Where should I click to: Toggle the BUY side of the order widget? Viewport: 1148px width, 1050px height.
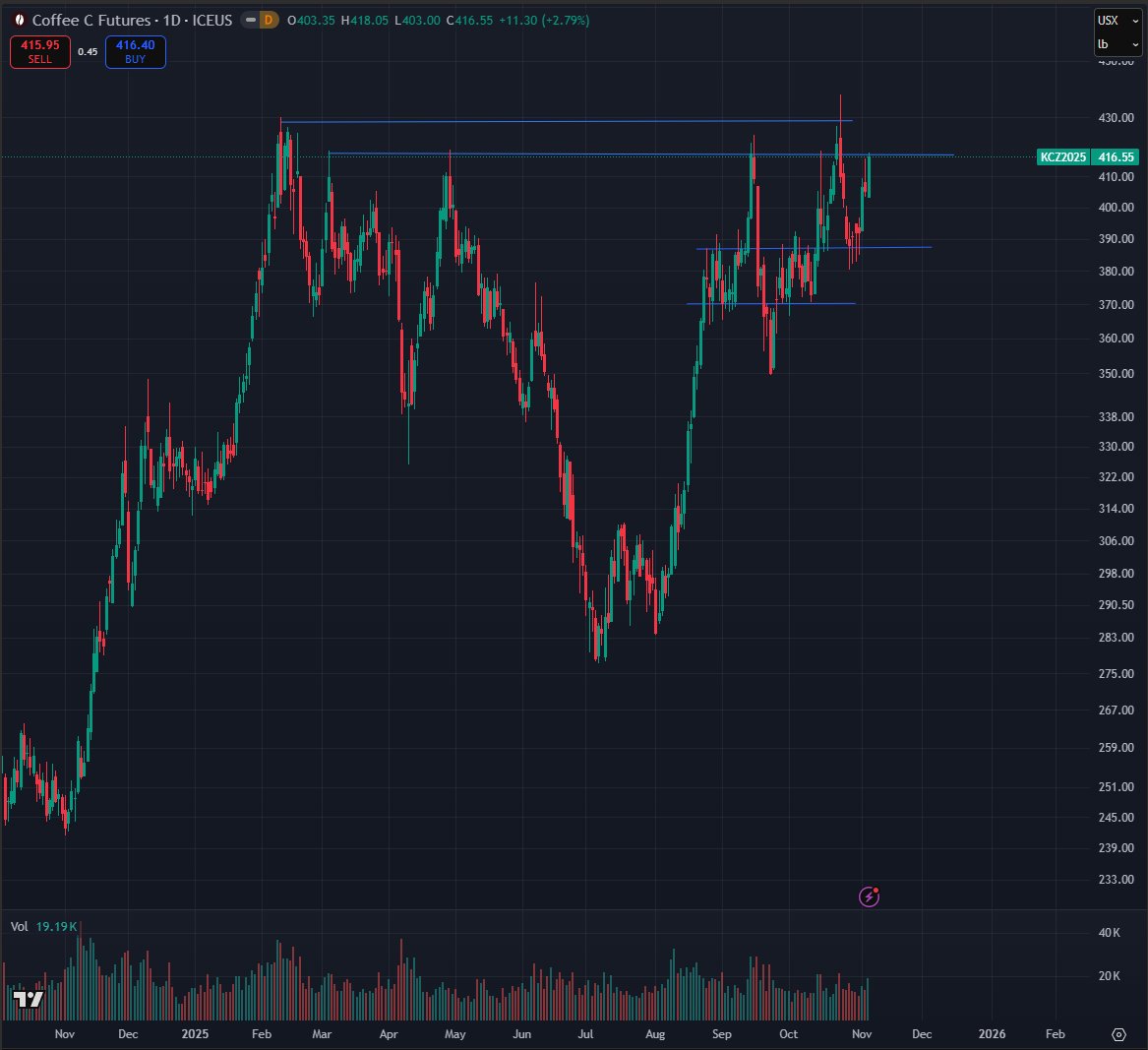click(x=135, y=51)
